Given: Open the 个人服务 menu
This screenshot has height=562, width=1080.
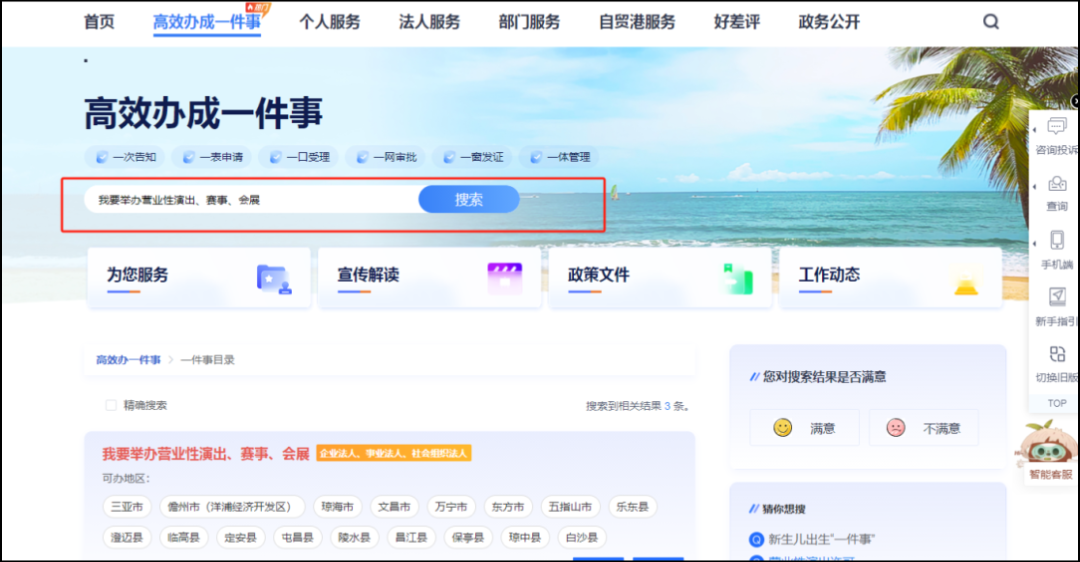Looking at the screenshot, I should point(329,22).
